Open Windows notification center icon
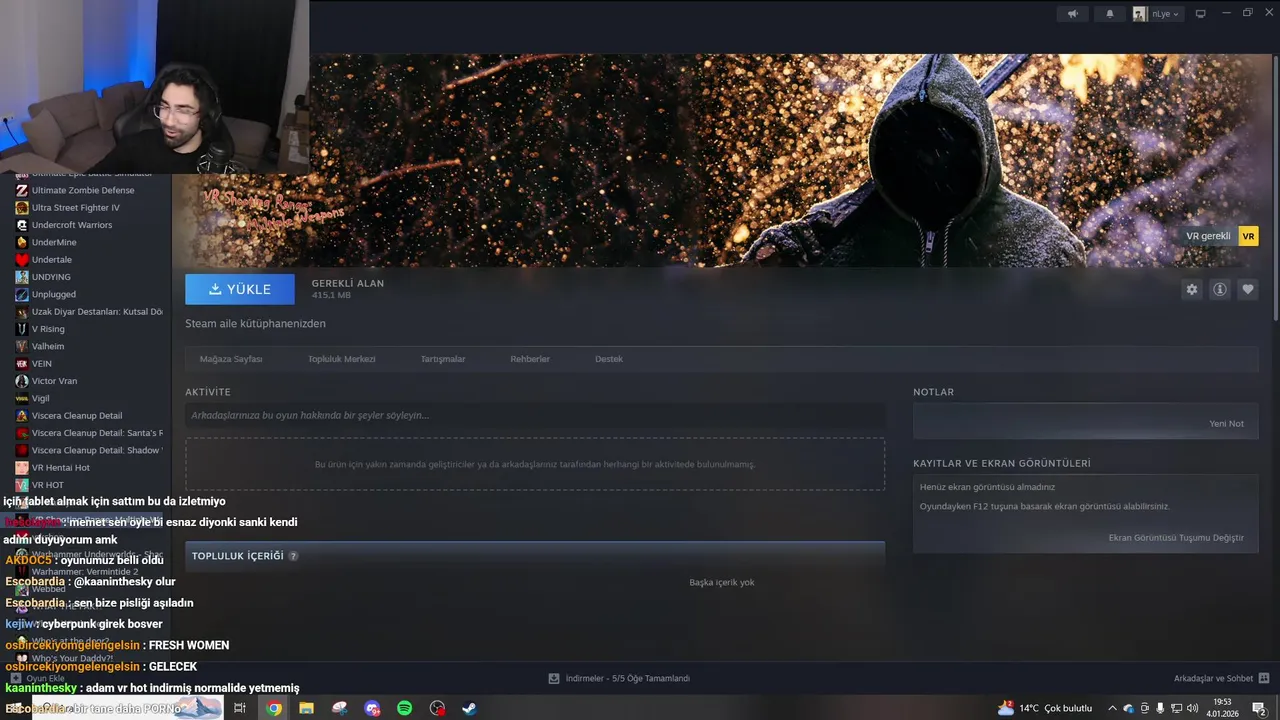The width and height of the screenshot is (1280, 720). 1260,708
